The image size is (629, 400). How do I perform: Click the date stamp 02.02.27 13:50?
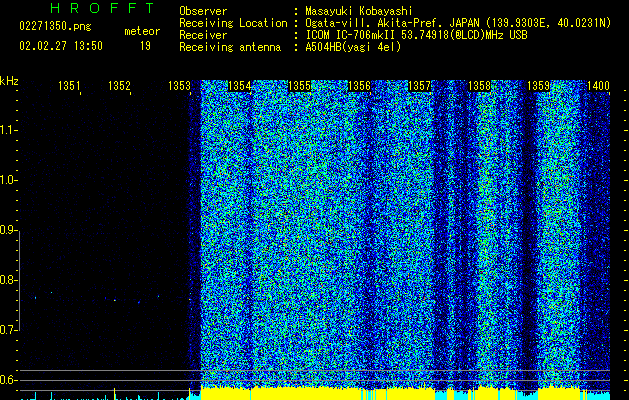(61, 46)
